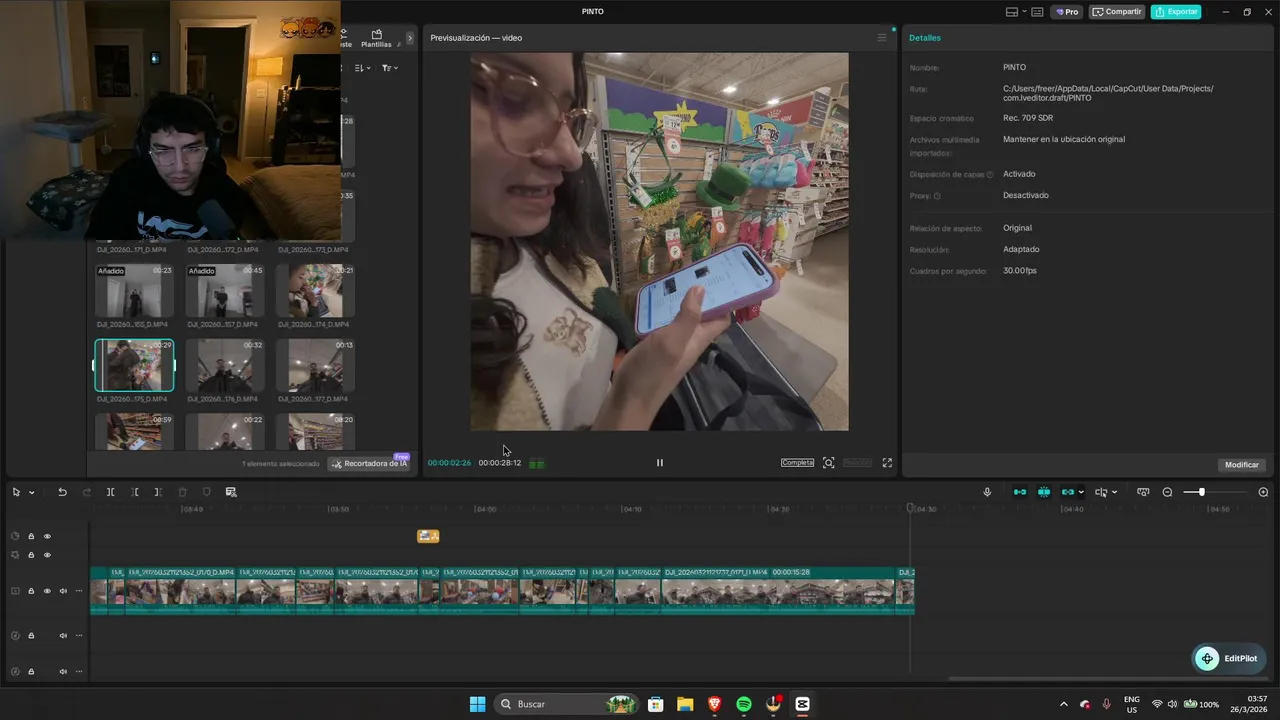Image resolution: width=1280 pixels, height=720 pixels.
Task: Open the details-style layout icon in title bar
Action: [x=1037, y=12]
